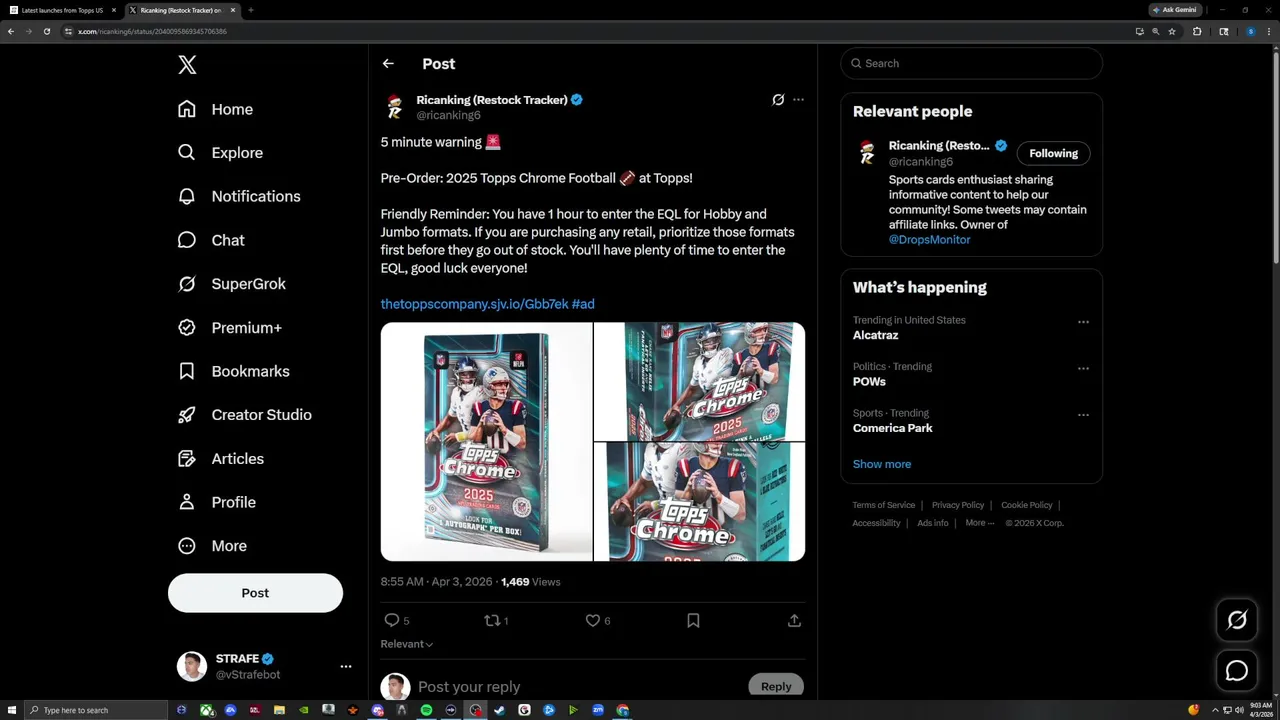Open the top right Topps Chrome image
The image size is (1280, 720).
(x=699, y=381)
